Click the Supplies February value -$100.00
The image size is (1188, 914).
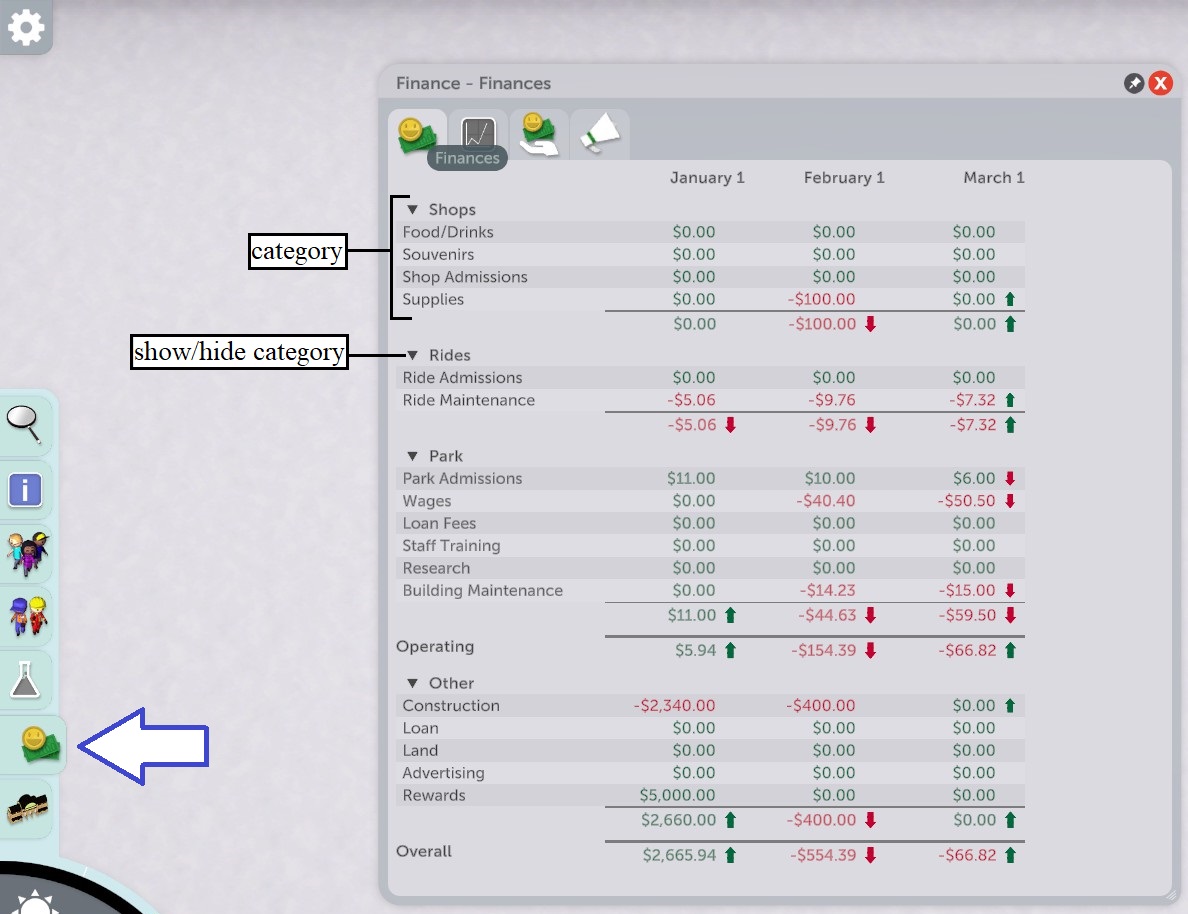click(821, 299)
